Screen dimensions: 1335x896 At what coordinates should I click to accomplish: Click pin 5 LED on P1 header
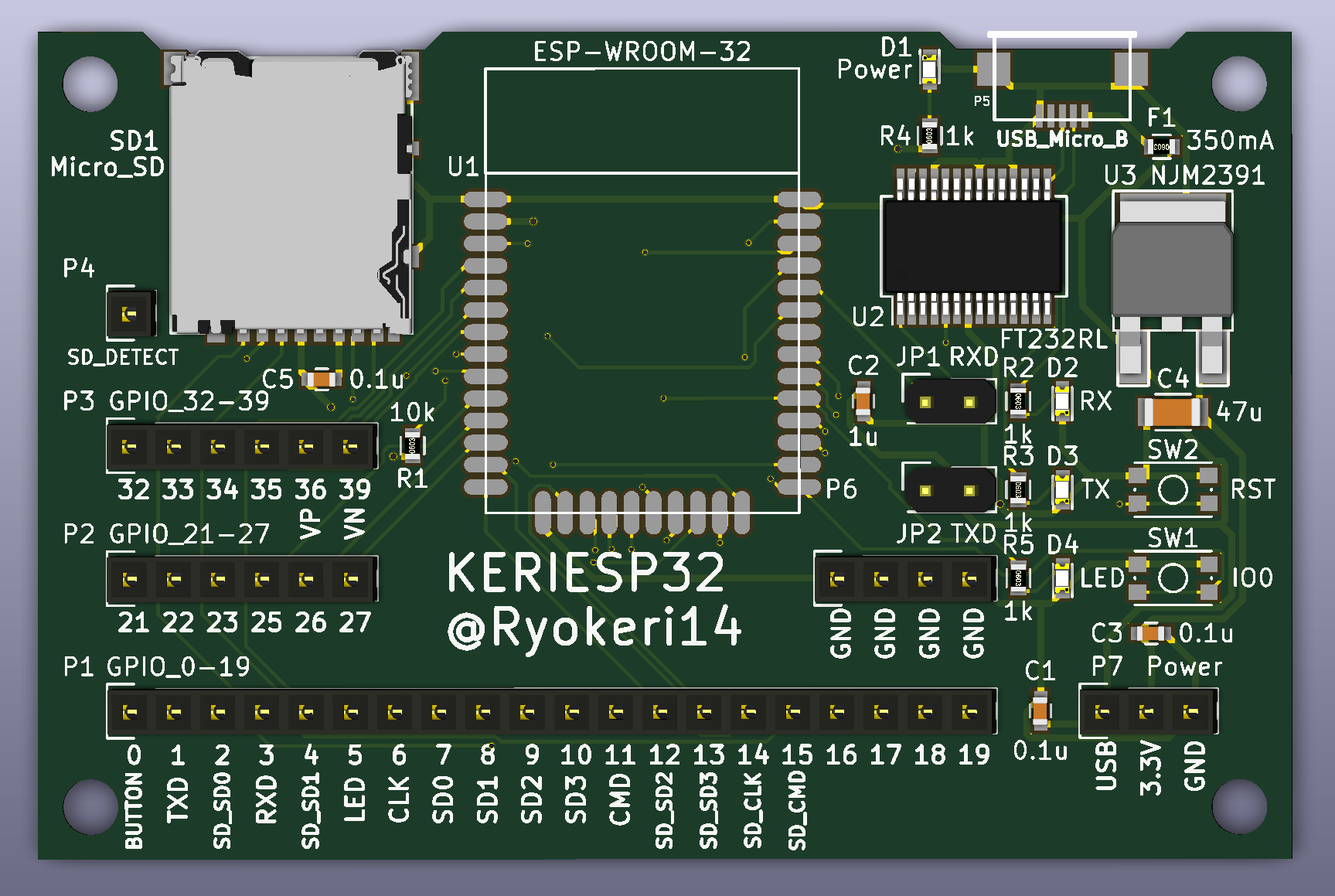click(351, 711)
